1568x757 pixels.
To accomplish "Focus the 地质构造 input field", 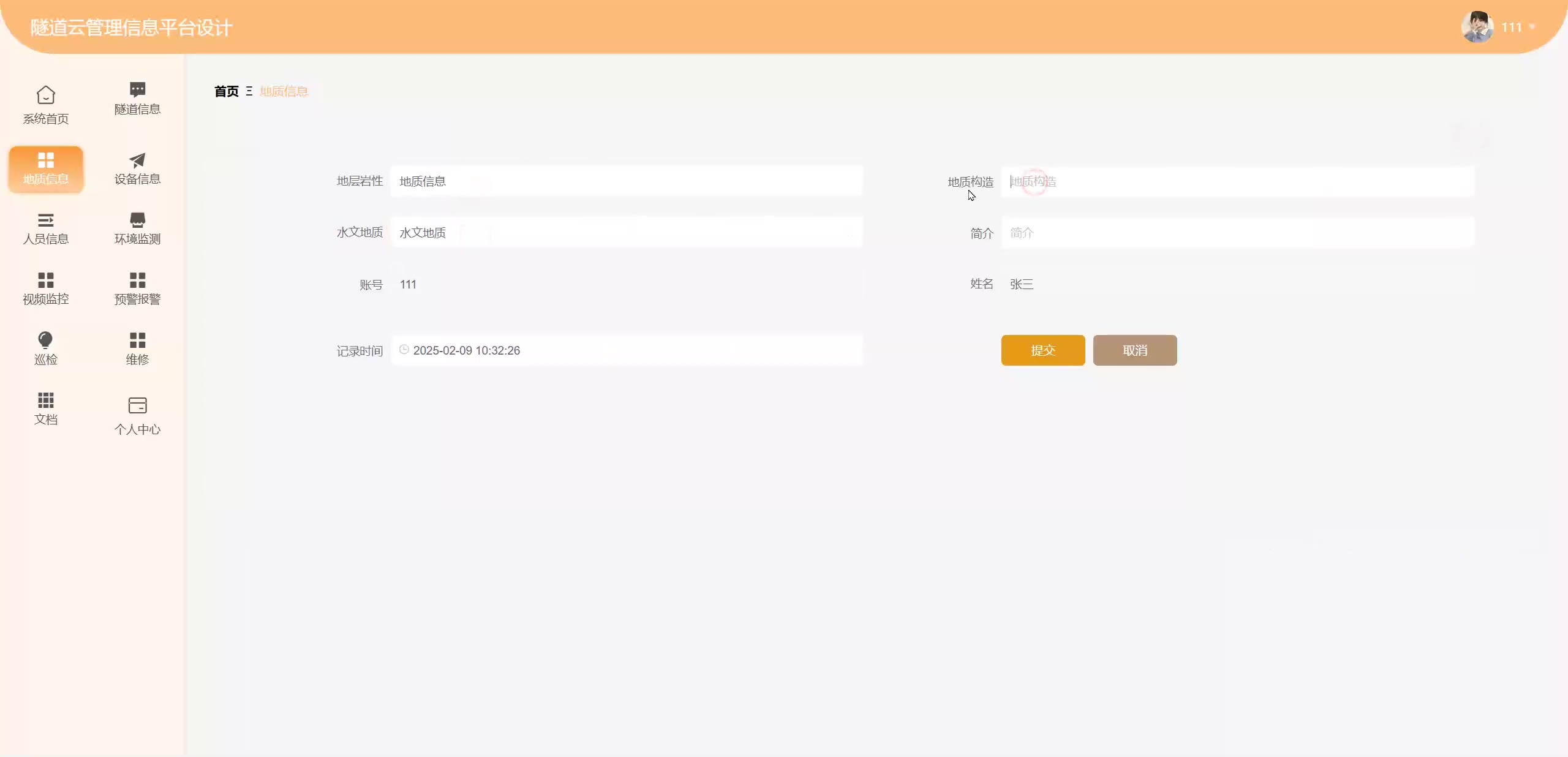I will (x=1237, y=182).
